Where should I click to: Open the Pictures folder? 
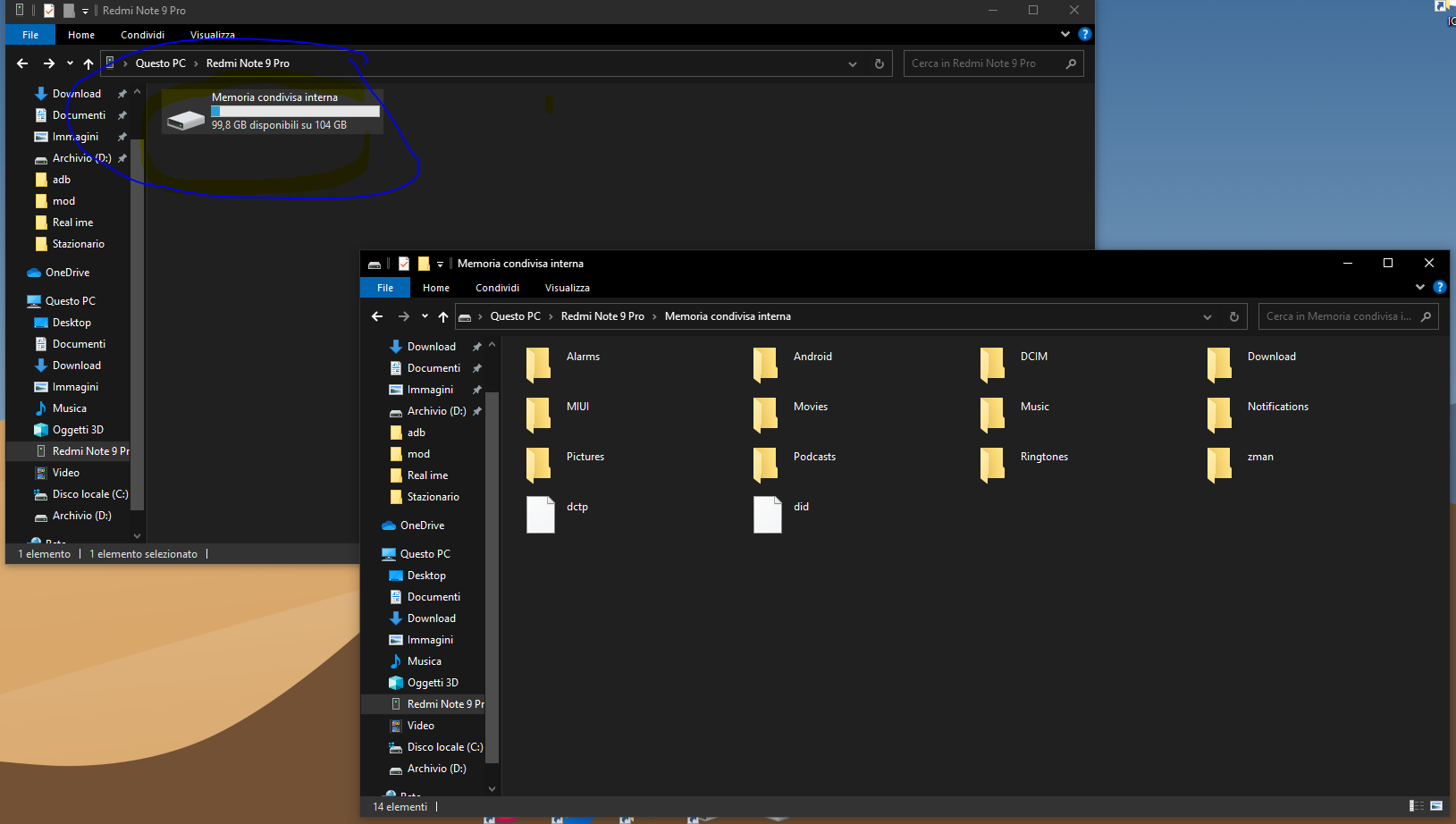pyautogui.click(x=565, y=464)
